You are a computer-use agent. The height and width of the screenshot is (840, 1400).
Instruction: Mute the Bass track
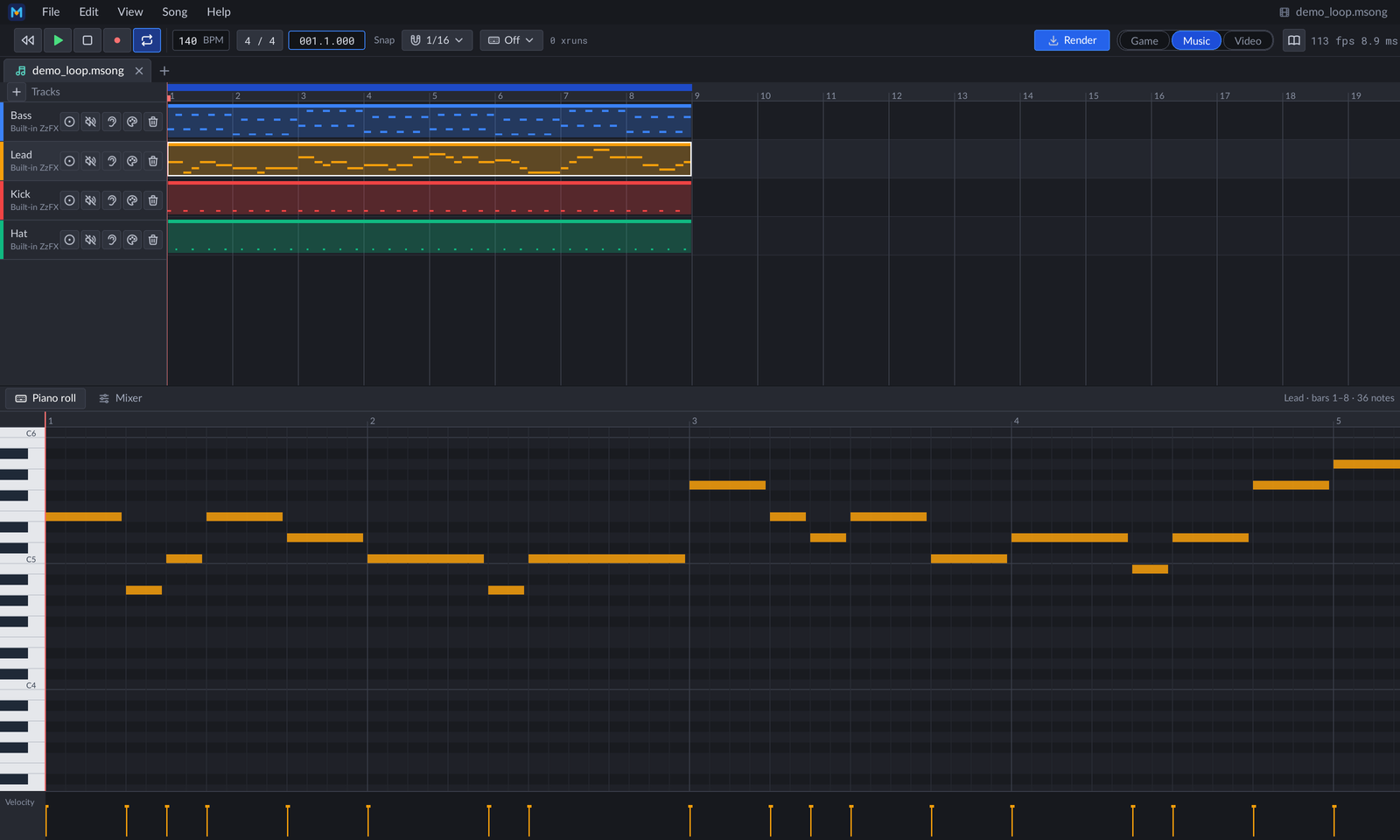click(90, 122)
